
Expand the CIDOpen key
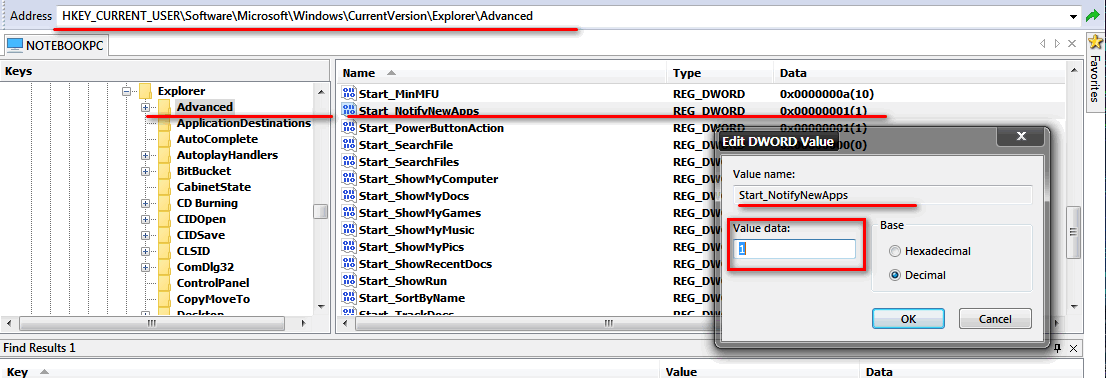145,219
